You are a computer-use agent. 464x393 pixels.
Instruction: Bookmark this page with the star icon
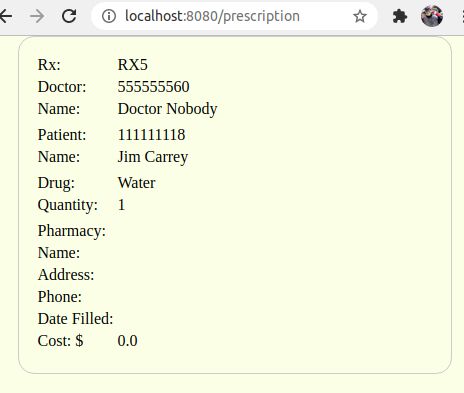pos(360,16)
